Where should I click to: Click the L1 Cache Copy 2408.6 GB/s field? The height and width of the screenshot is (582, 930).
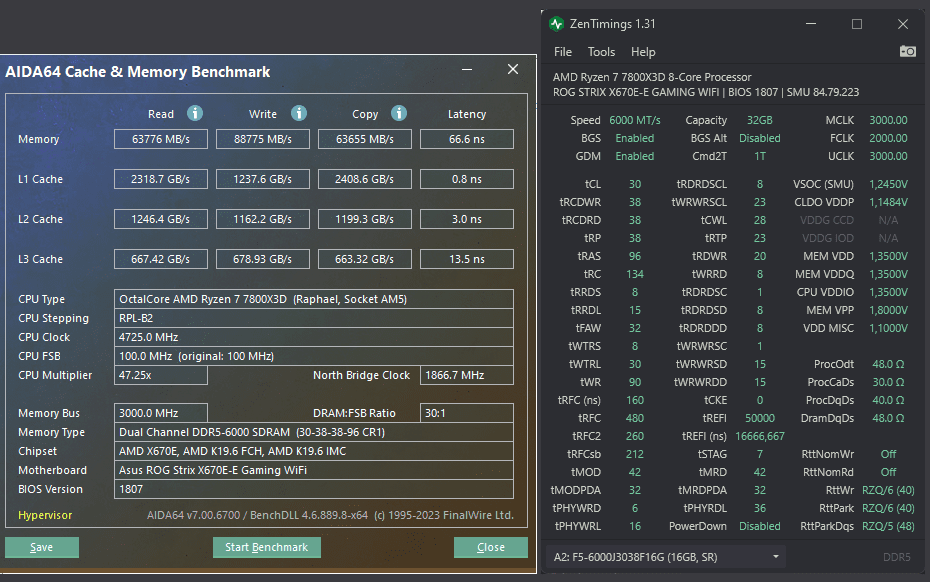pos(365,179)
